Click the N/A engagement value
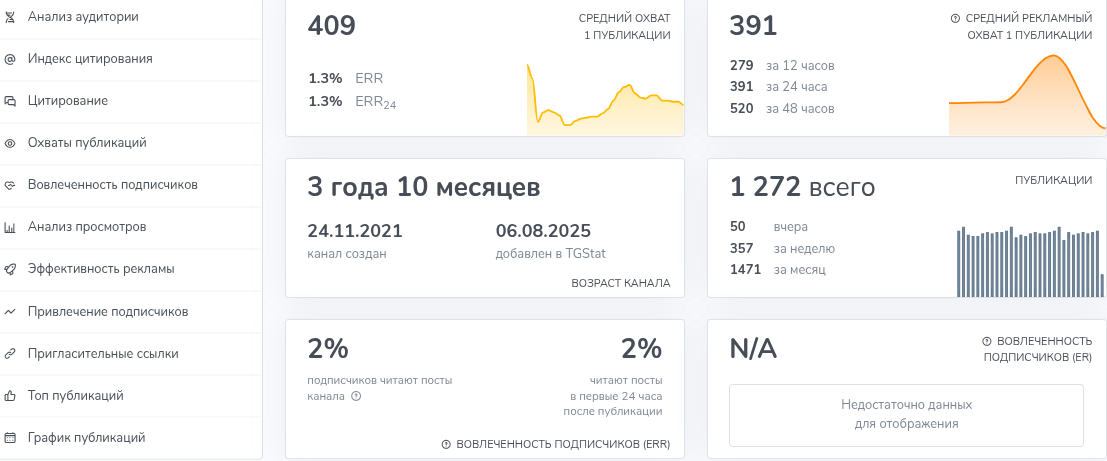 point(753,349)
